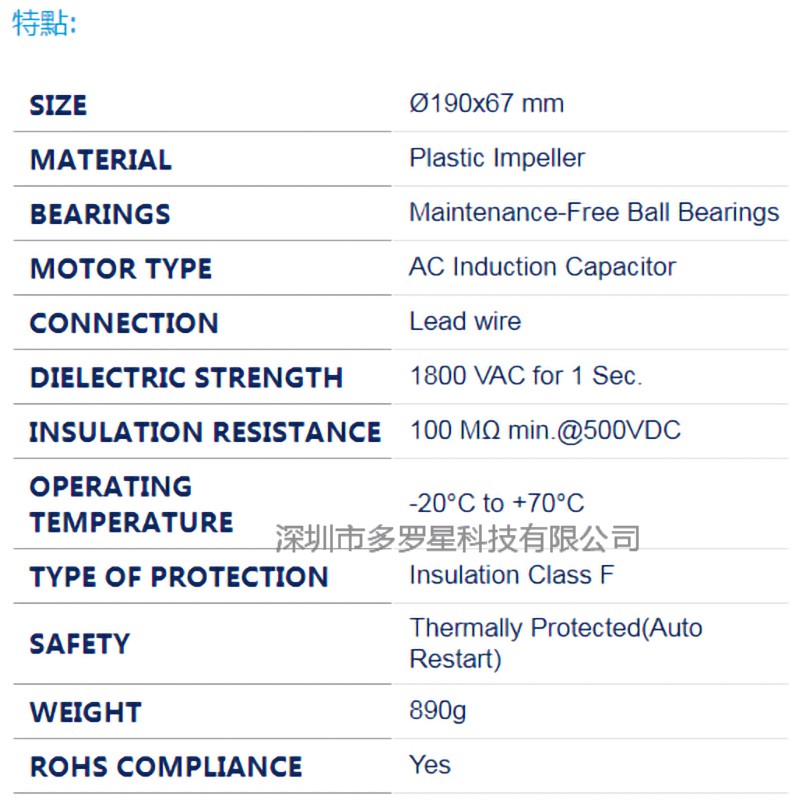Viewport: 800px width, 800px height.
Task: Click the 深圳市多罗星科技有限公司 watermark text
Action: (457, 539)
